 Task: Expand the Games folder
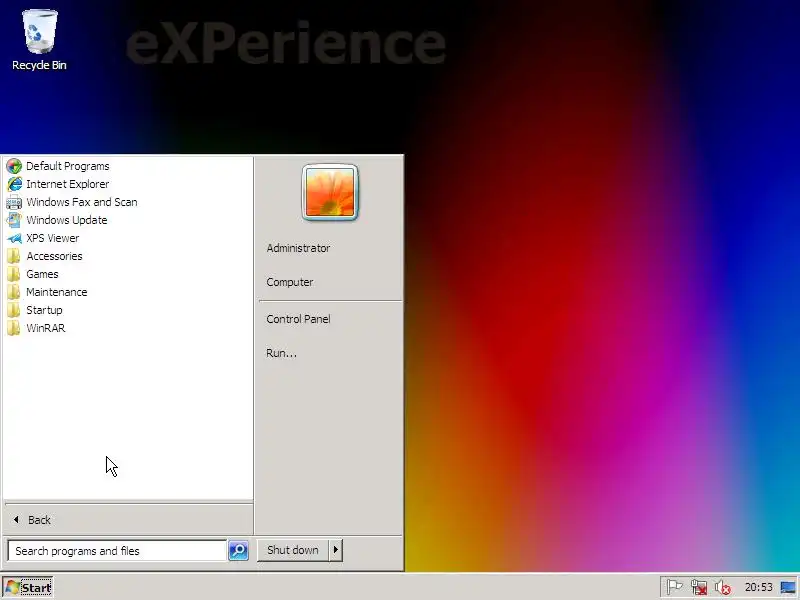42,274
